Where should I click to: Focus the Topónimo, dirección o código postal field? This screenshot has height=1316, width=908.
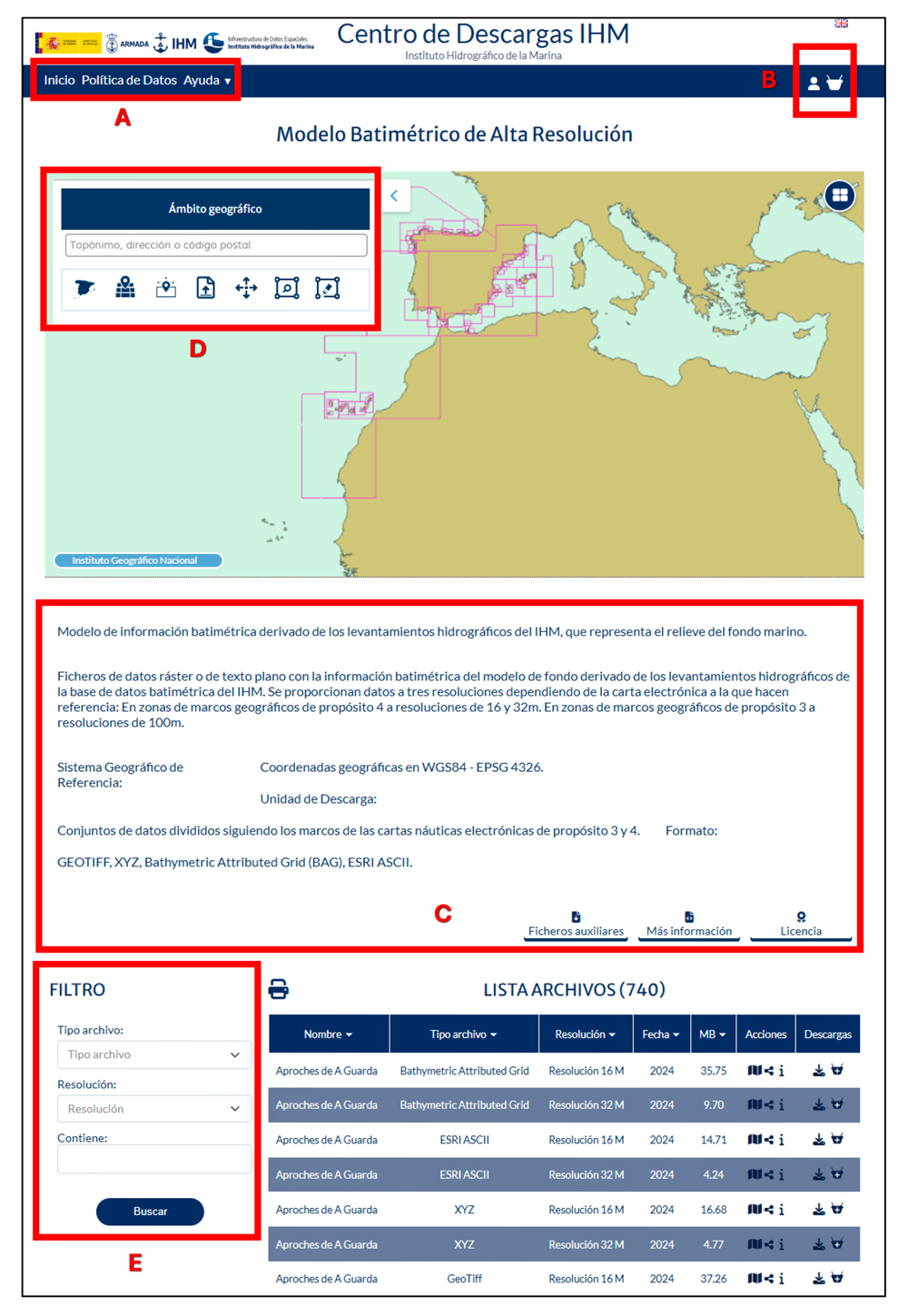tap(216, 245)
